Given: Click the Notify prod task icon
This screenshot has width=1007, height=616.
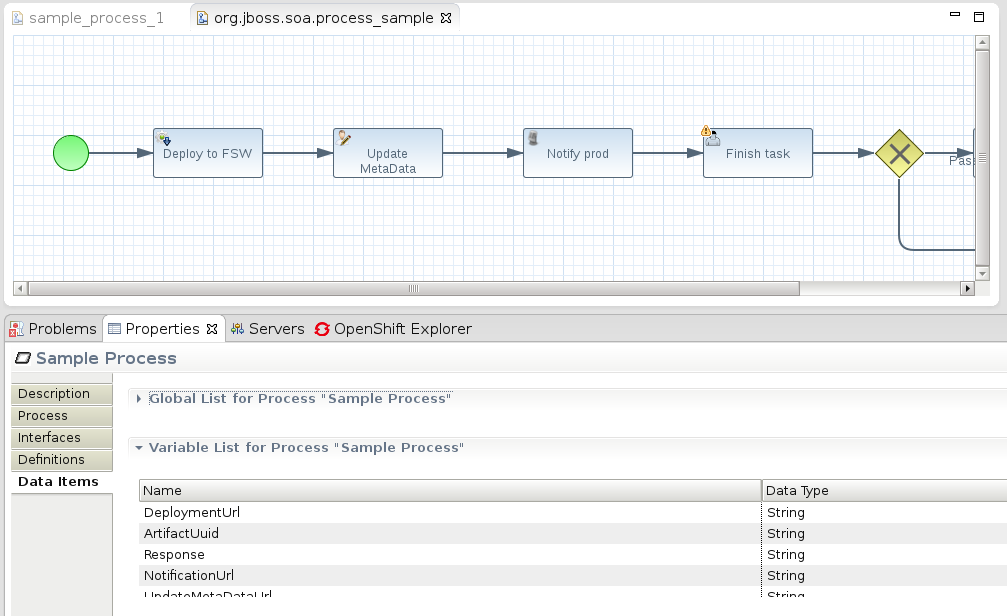Looking at the screenshot, I should pos(533,137).
